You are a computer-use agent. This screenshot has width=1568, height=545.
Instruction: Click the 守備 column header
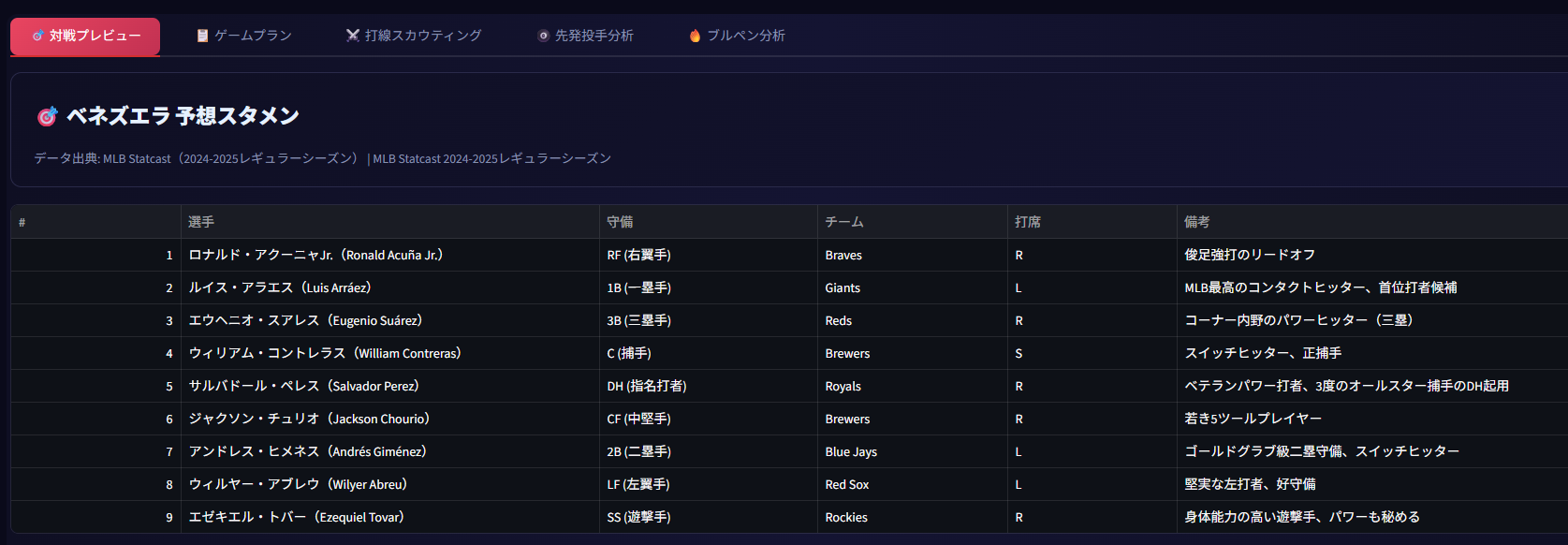pos(709,222)
